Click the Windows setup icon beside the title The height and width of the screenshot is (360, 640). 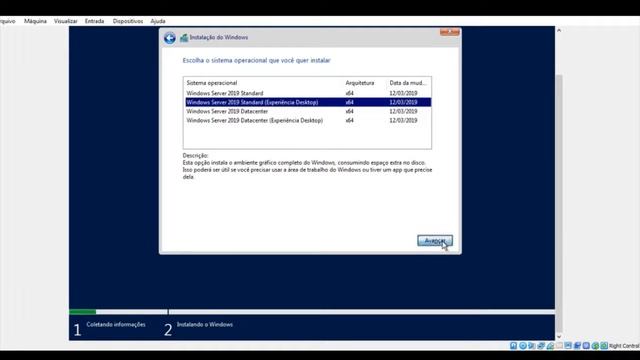(184, 38)
